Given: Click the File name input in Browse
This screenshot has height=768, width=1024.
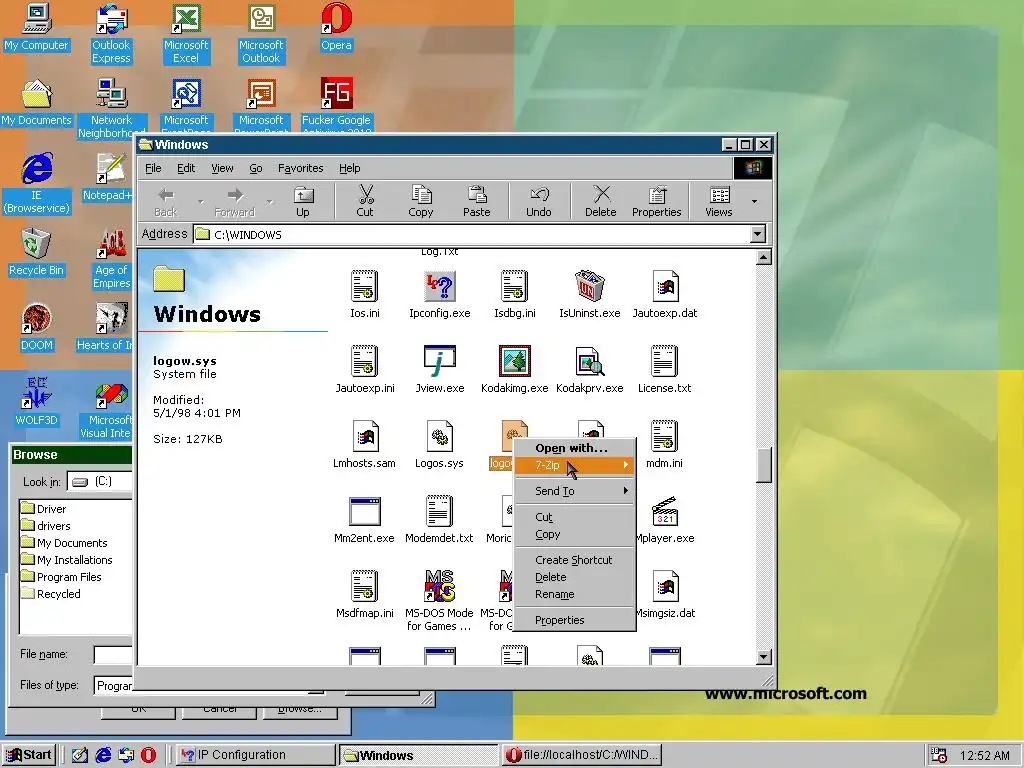Looking at the screenshot, I should coord(114,654).
